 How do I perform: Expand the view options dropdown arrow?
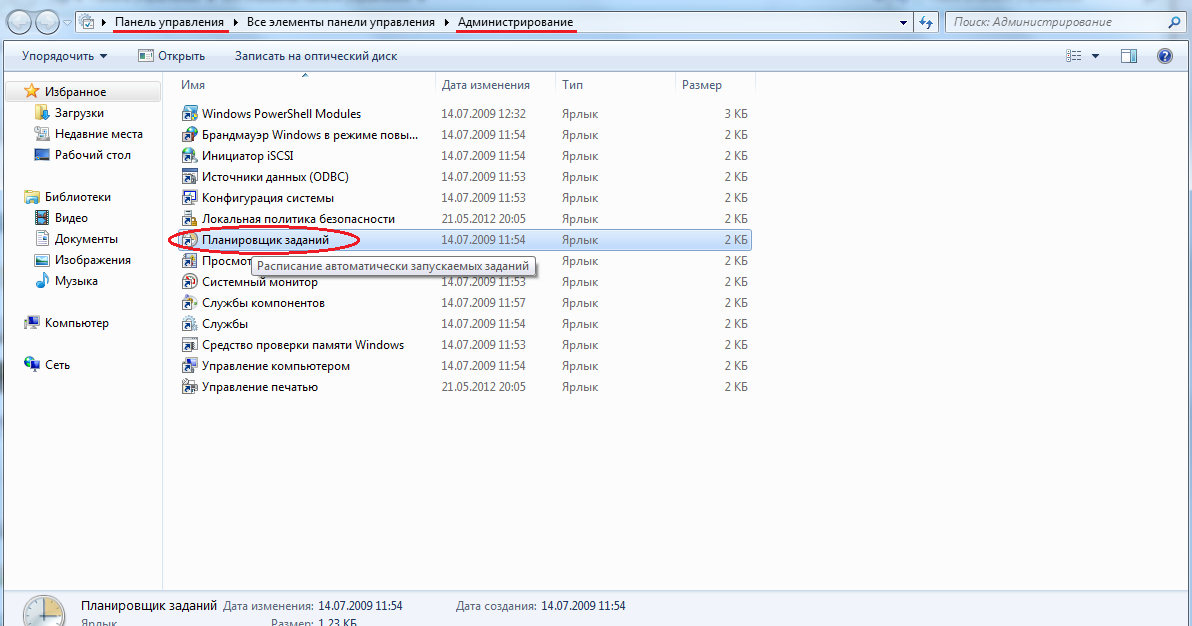click(1095, 56)
